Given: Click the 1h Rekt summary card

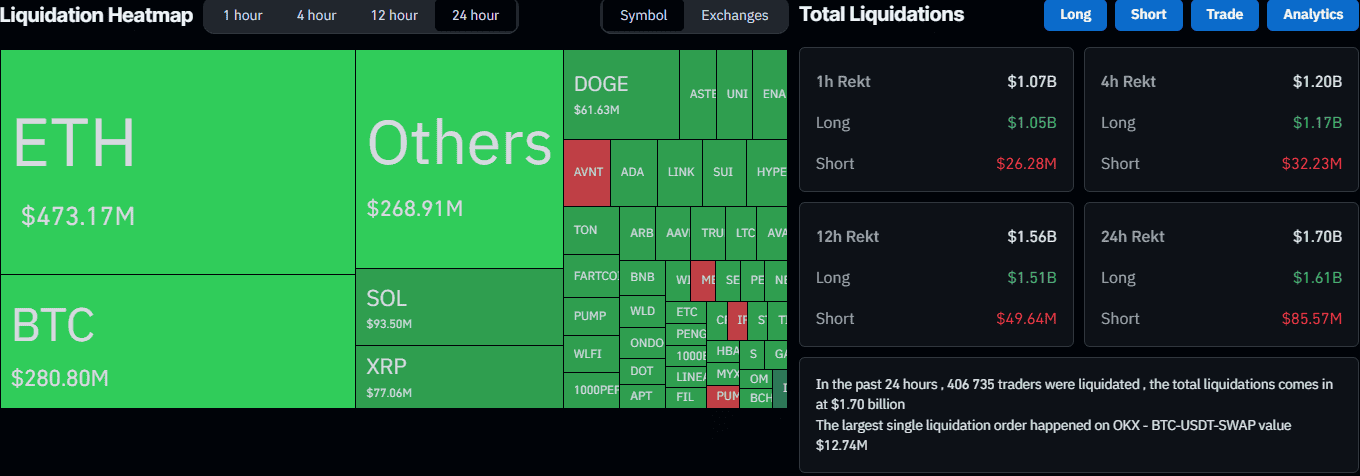Looking at the screenshot, I should point(935,119).
